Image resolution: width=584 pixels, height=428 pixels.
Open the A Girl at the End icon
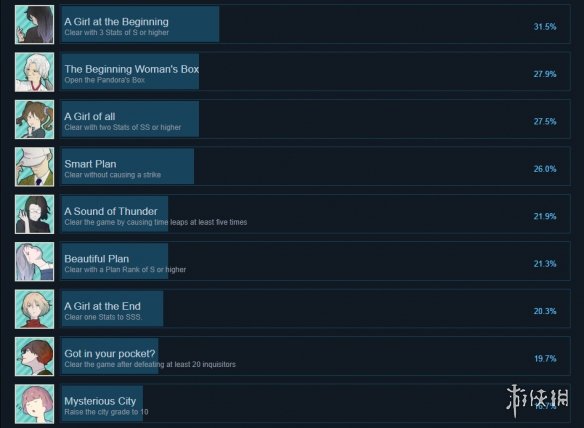point(34,309)
